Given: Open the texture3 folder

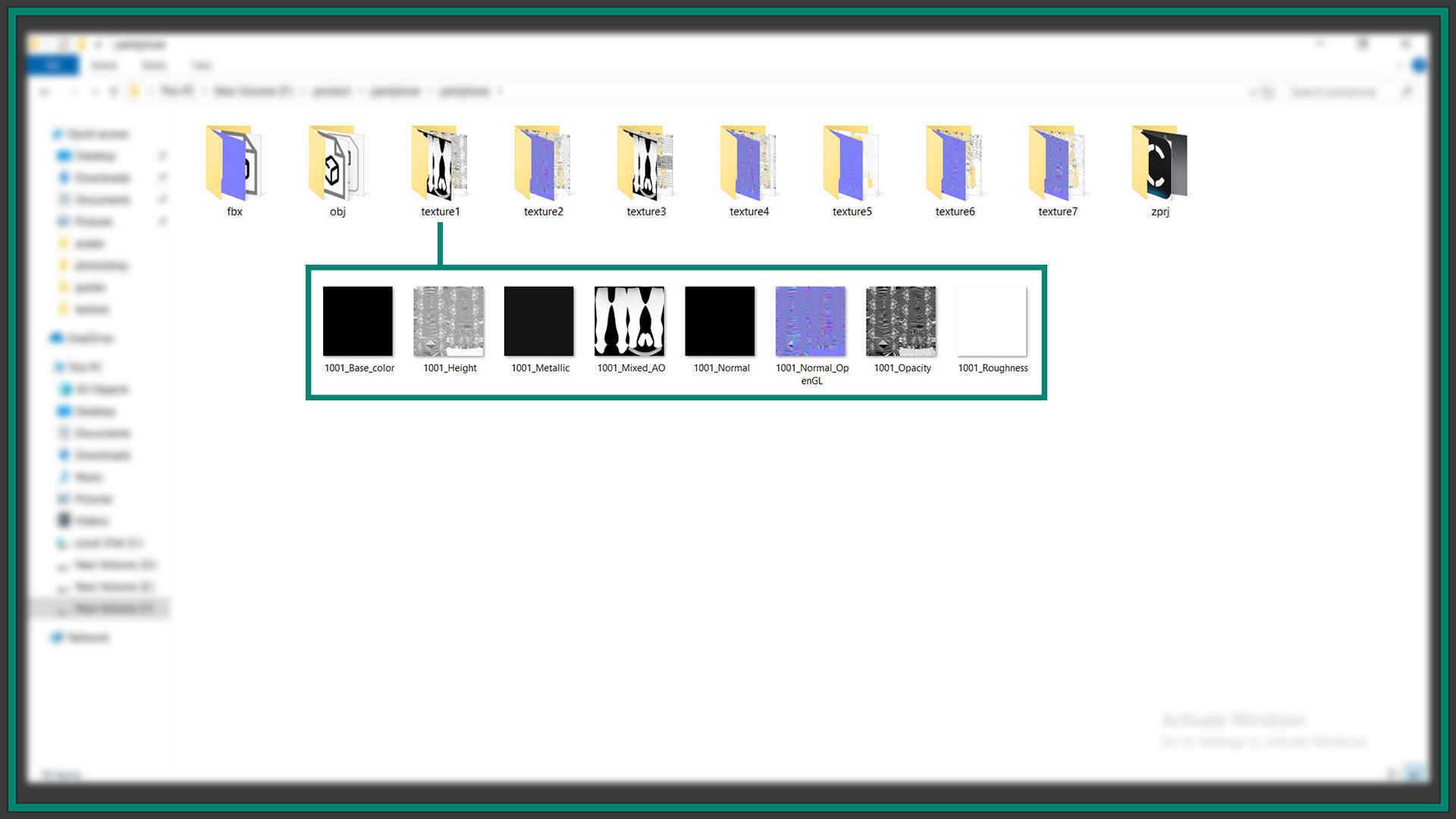Looking at the screenshot, I should [x=646, y=165].
